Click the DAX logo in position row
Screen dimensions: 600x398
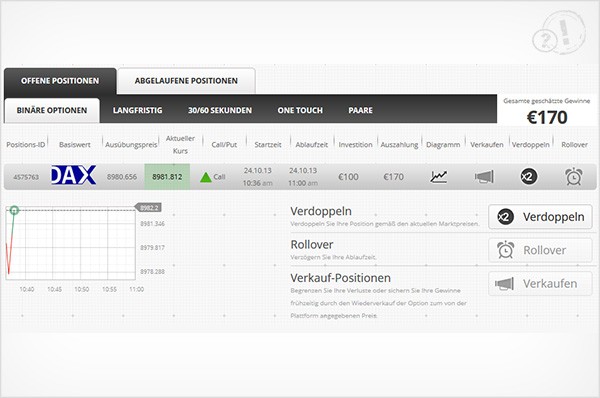[x=73, y=175]
